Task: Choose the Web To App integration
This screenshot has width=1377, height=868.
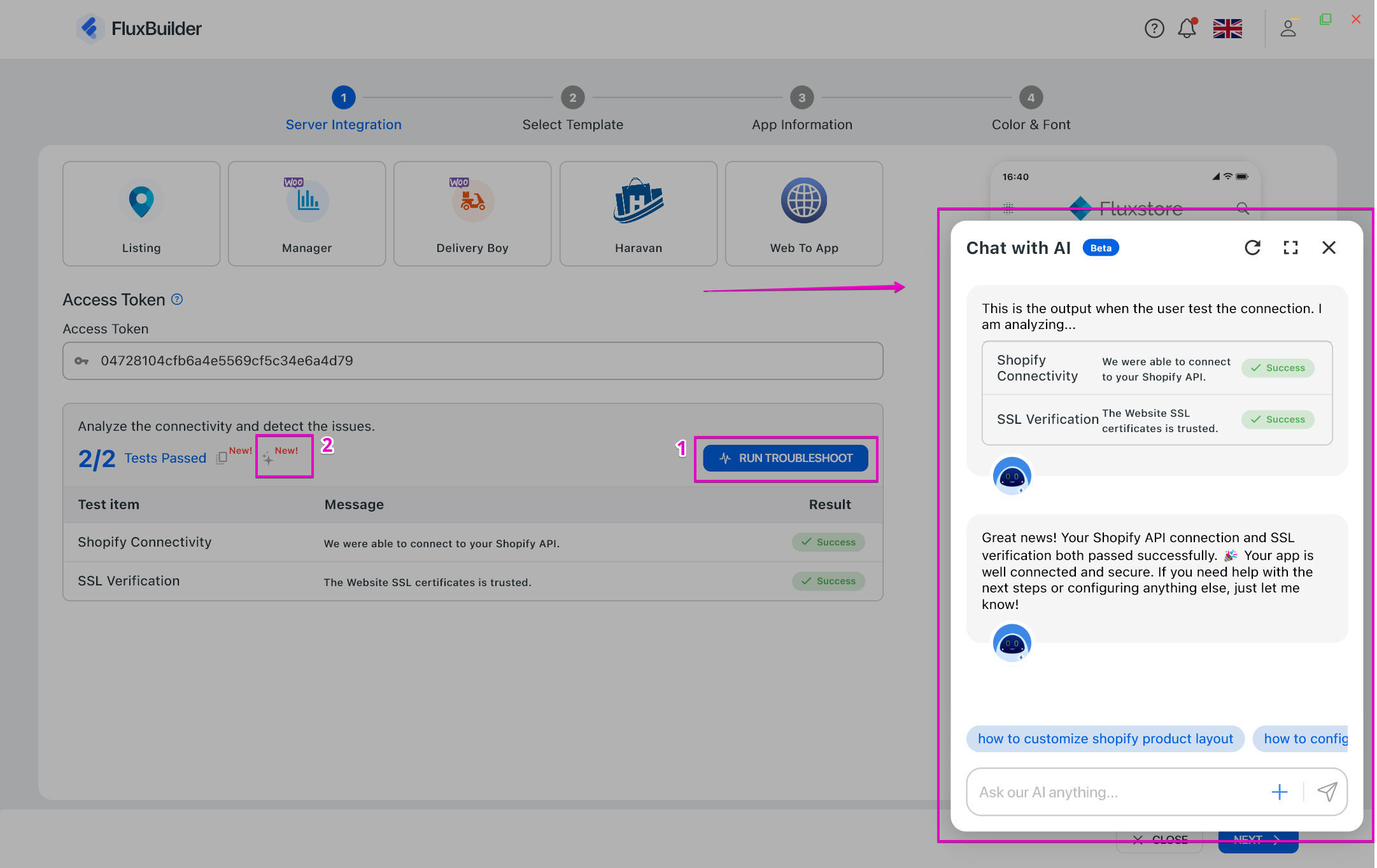Action: (x=803, y=213)
